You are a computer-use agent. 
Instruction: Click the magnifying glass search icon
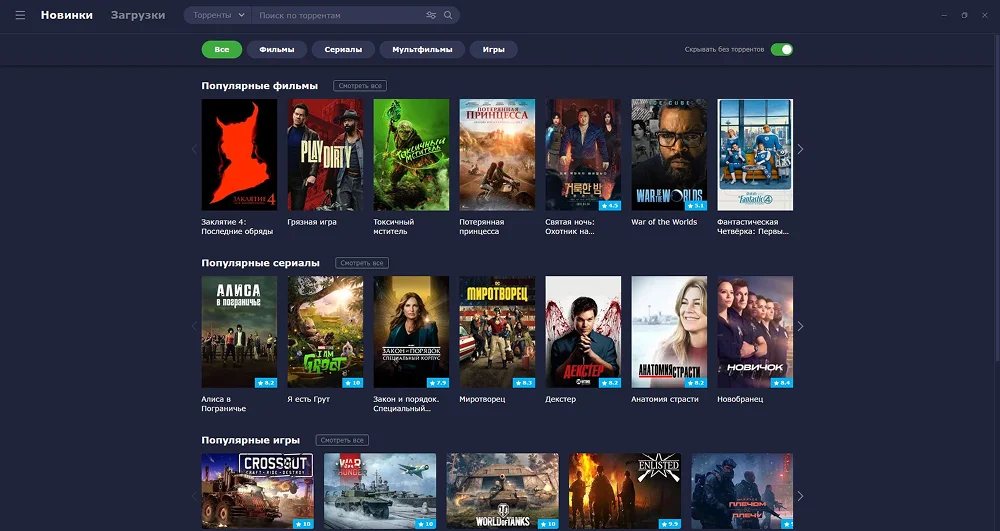pyautogui.click(x=448, y=16)
